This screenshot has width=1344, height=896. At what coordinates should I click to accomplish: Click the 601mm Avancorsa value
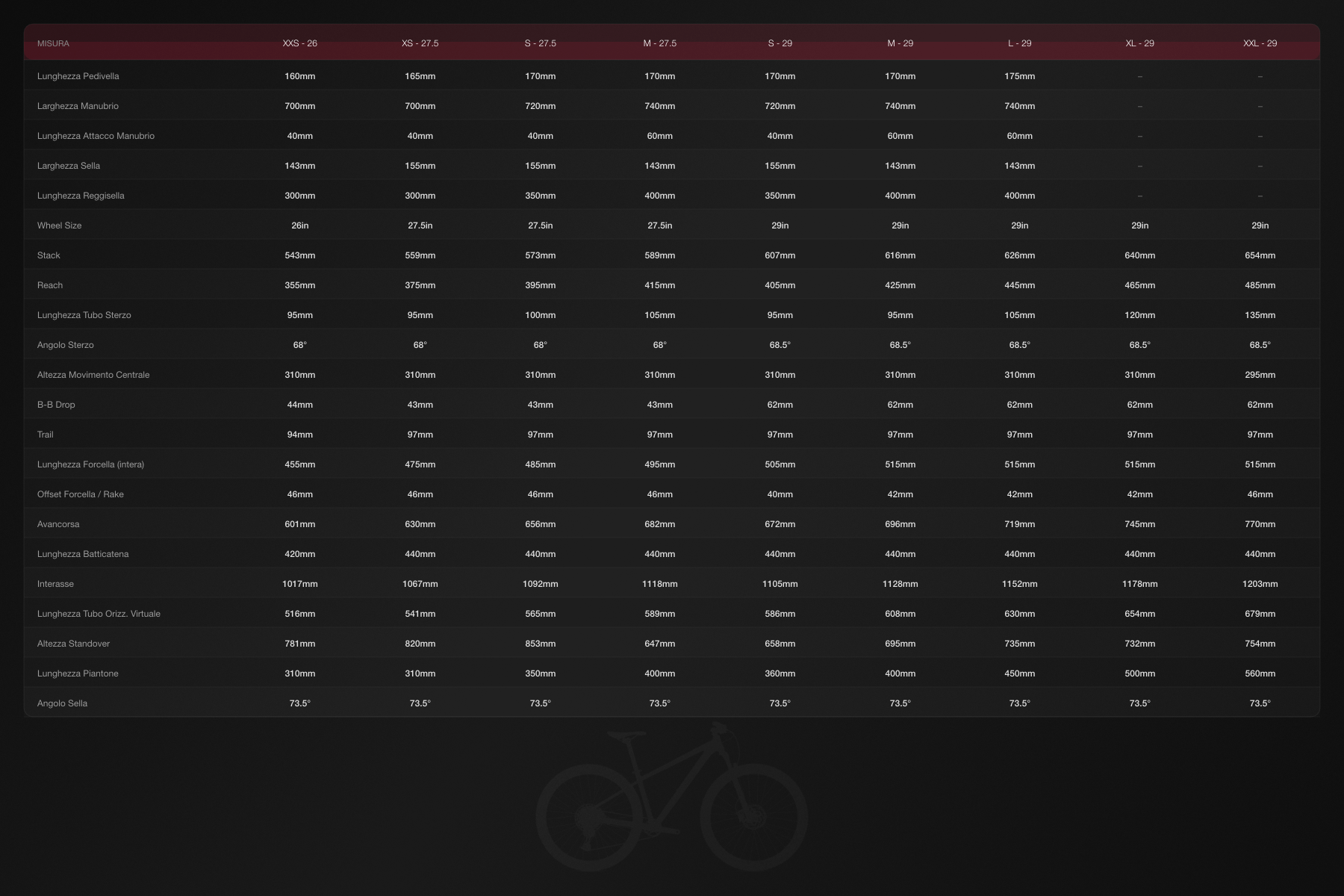point(299,524)
